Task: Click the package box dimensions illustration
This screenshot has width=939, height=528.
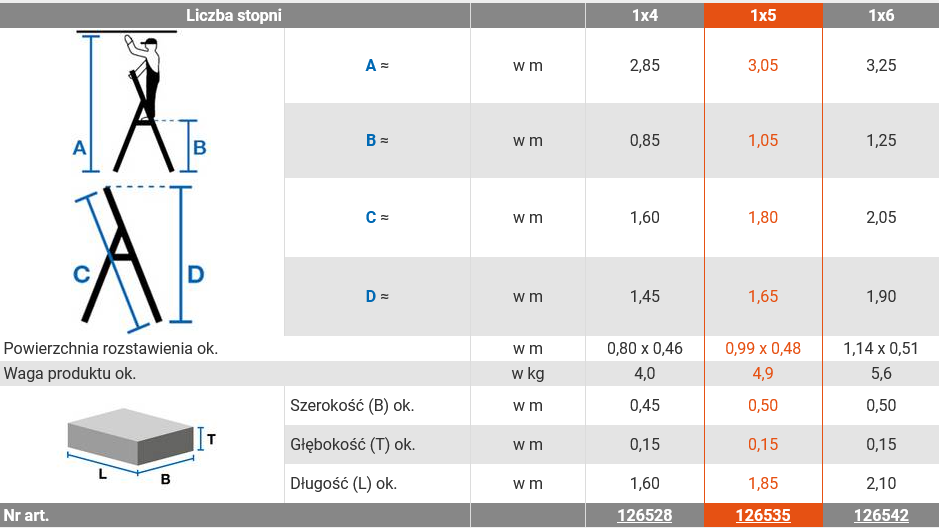Action: tap(141, 446)
